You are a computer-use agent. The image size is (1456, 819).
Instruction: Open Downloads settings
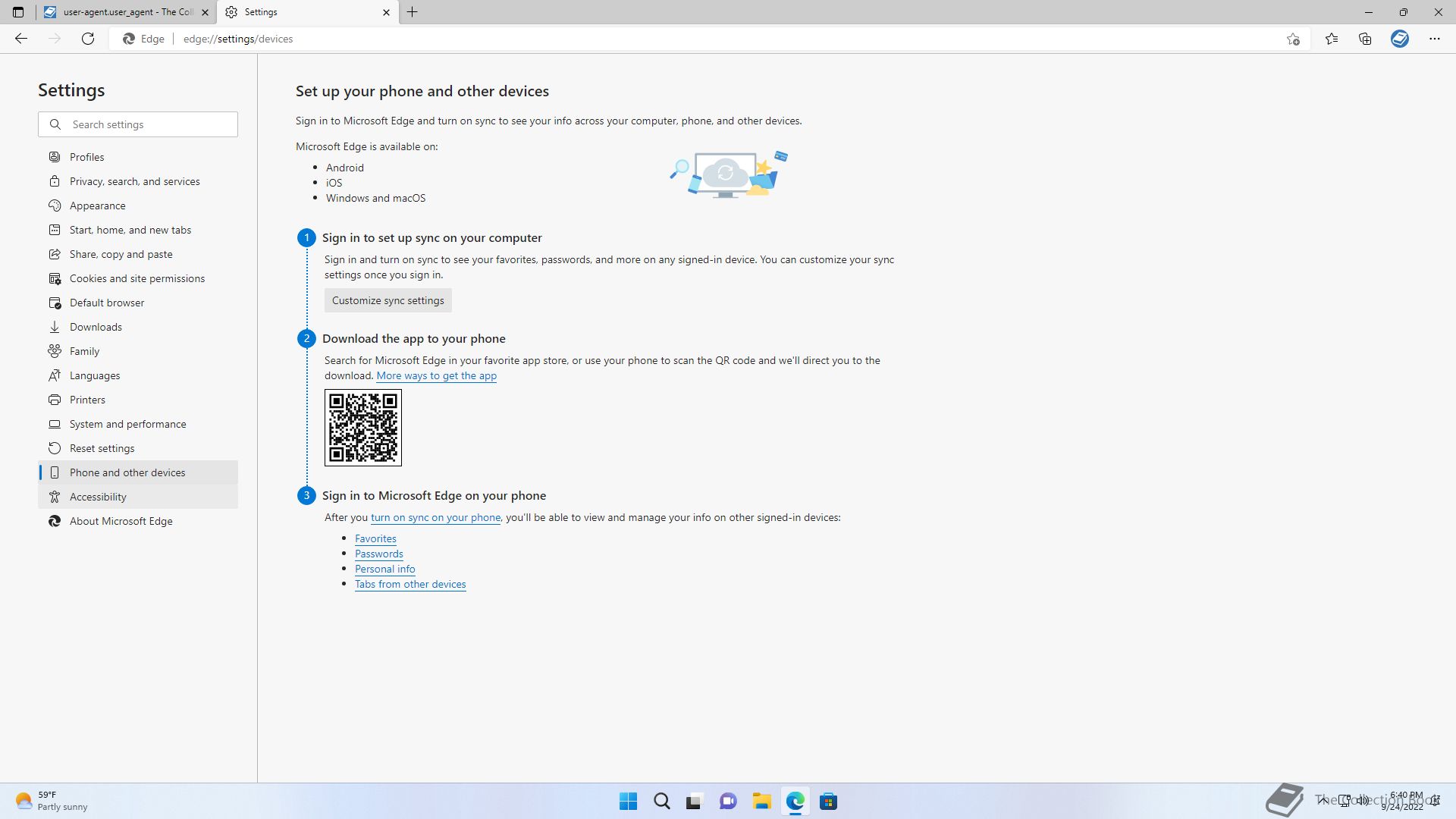pos(138,327)
